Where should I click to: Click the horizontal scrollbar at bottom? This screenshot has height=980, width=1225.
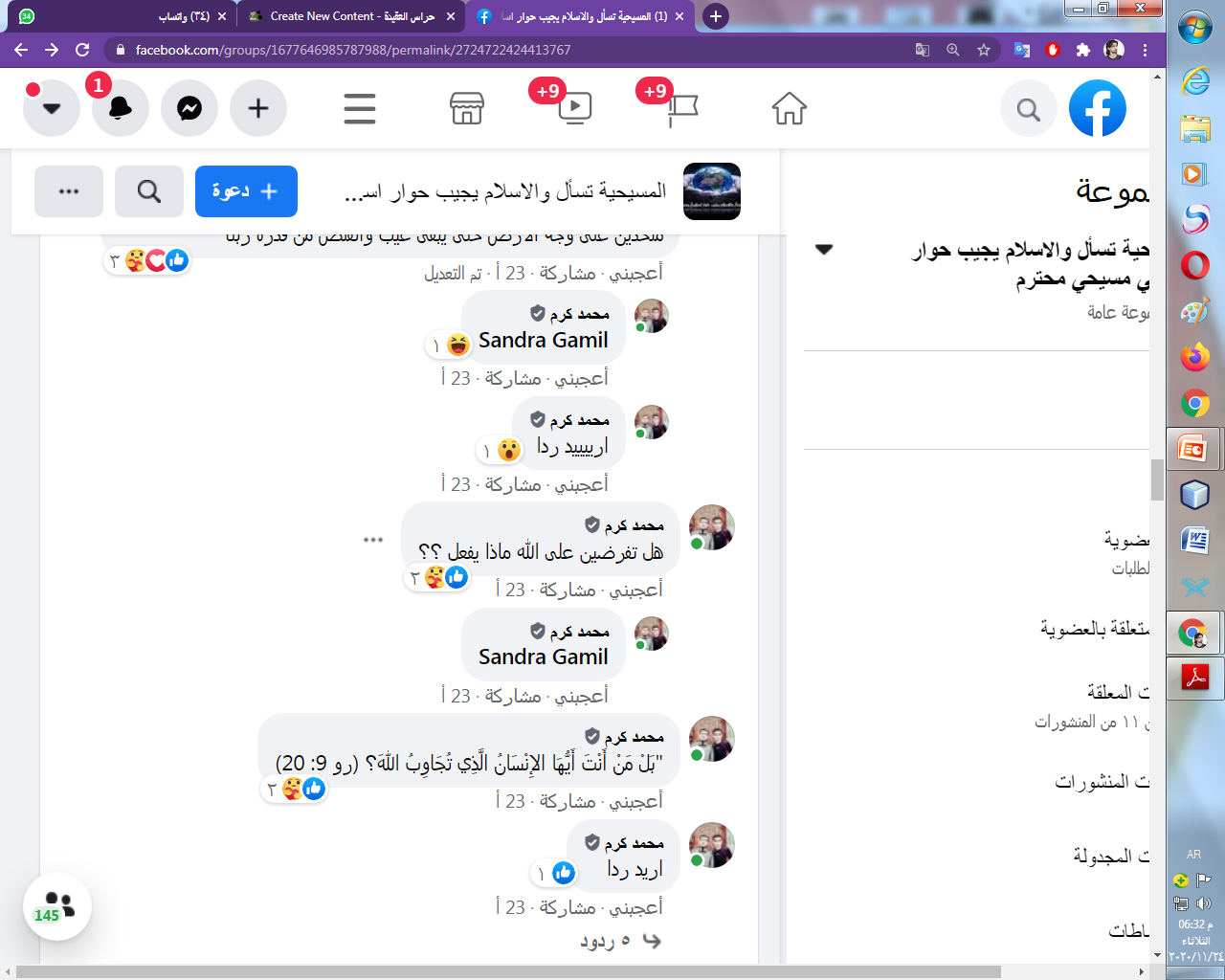tap(508, 971)
